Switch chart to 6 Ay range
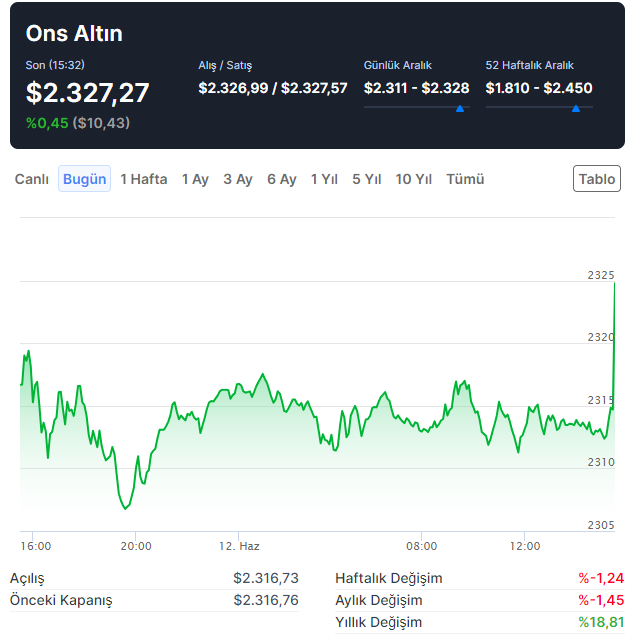 point(282,179)
